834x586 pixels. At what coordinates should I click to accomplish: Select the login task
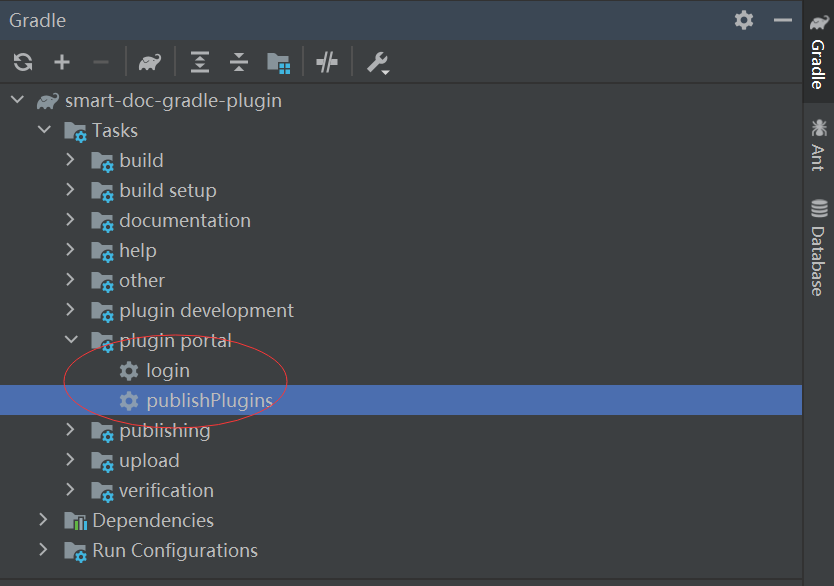coord(167,371)
